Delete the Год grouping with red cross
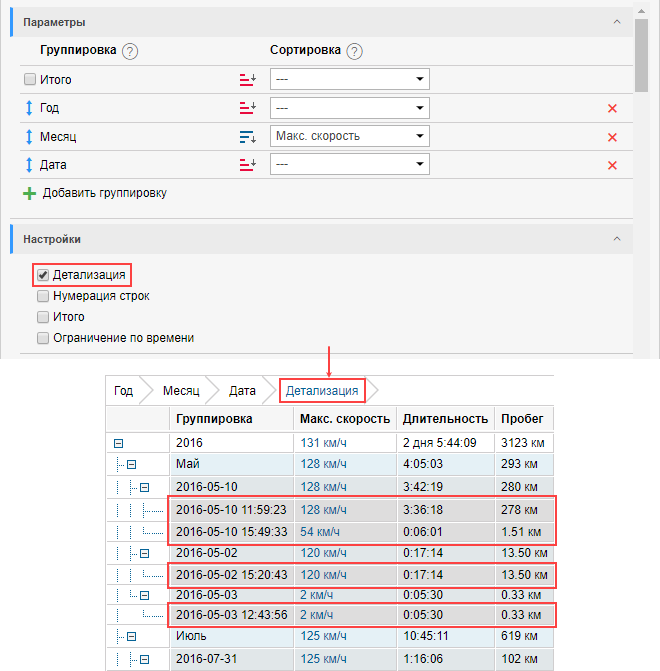Screen dimensions: 660x671 [612, 109]
